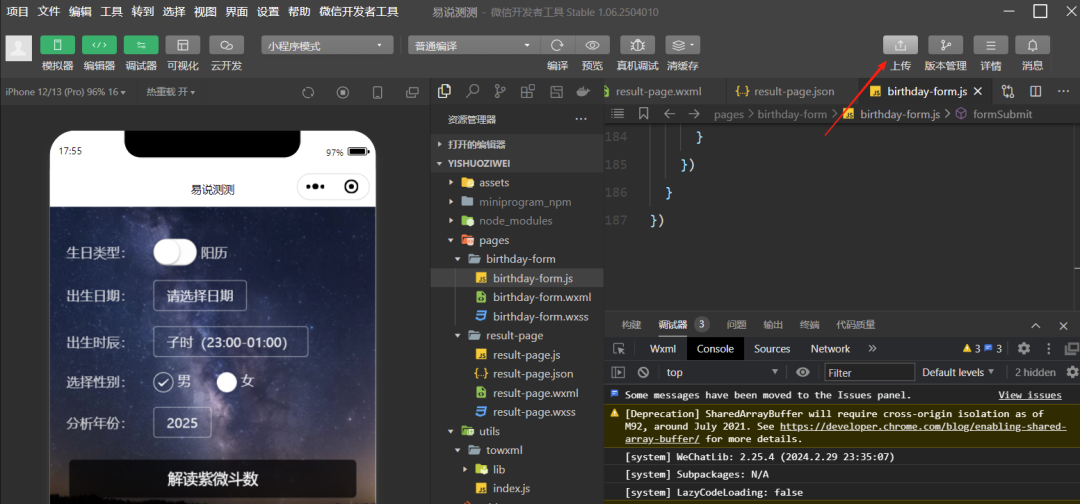Switch to the Network tab
Screen dimensions: 1080x504
[830, 349]
